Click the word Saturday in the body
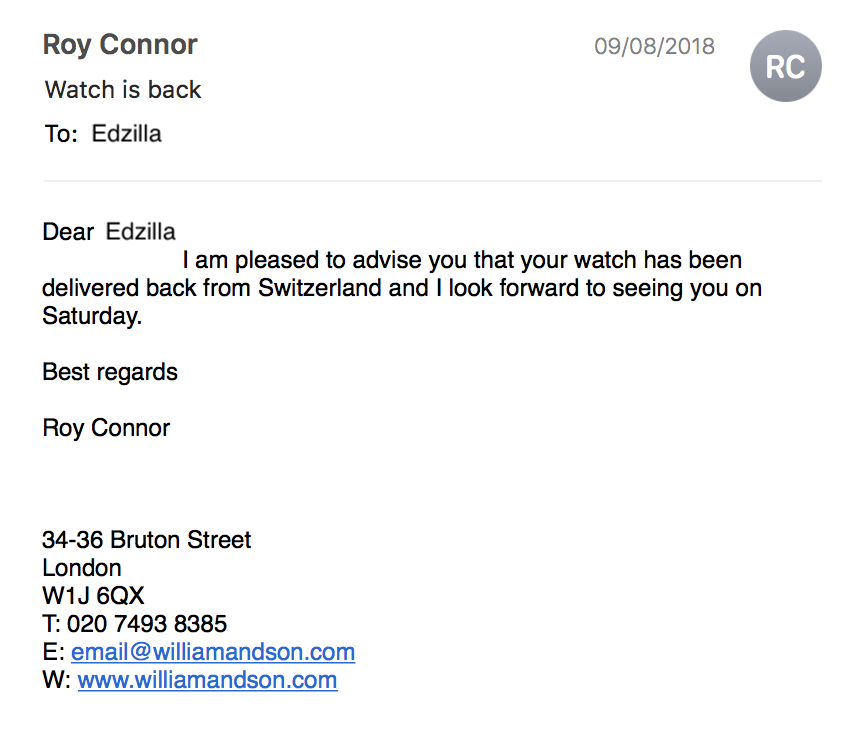Viewport: 862px width, 752px height. 90,316
